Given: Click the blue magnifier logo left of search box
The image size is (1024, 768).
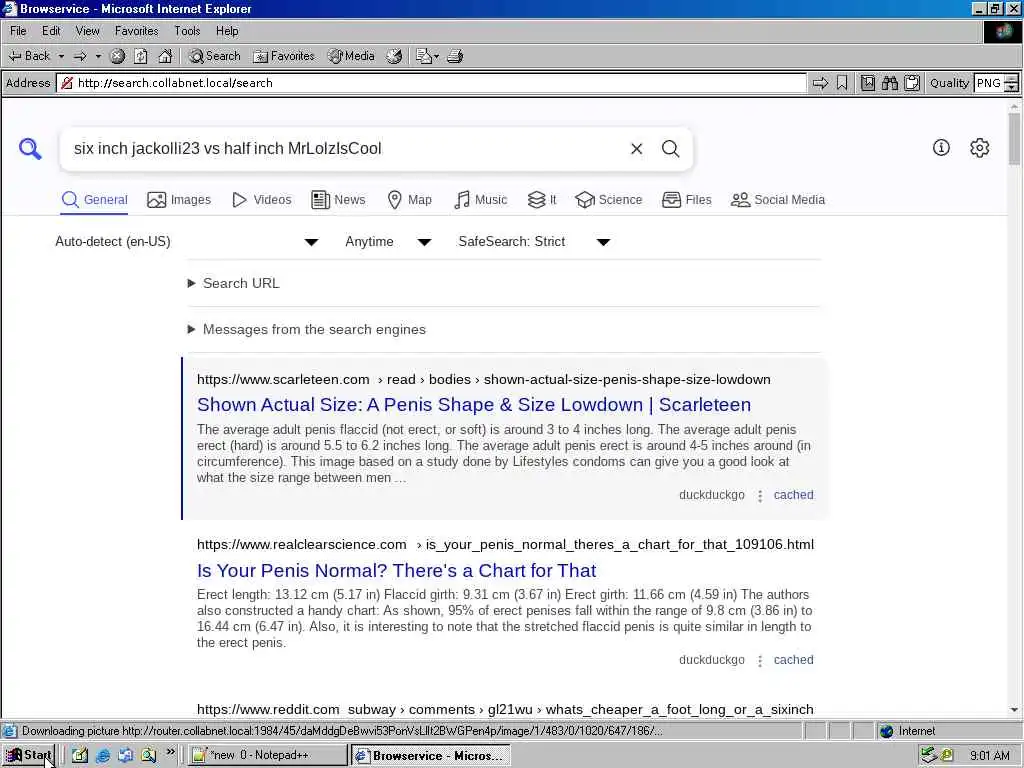Looking at the screenshot, I should 30,149.
